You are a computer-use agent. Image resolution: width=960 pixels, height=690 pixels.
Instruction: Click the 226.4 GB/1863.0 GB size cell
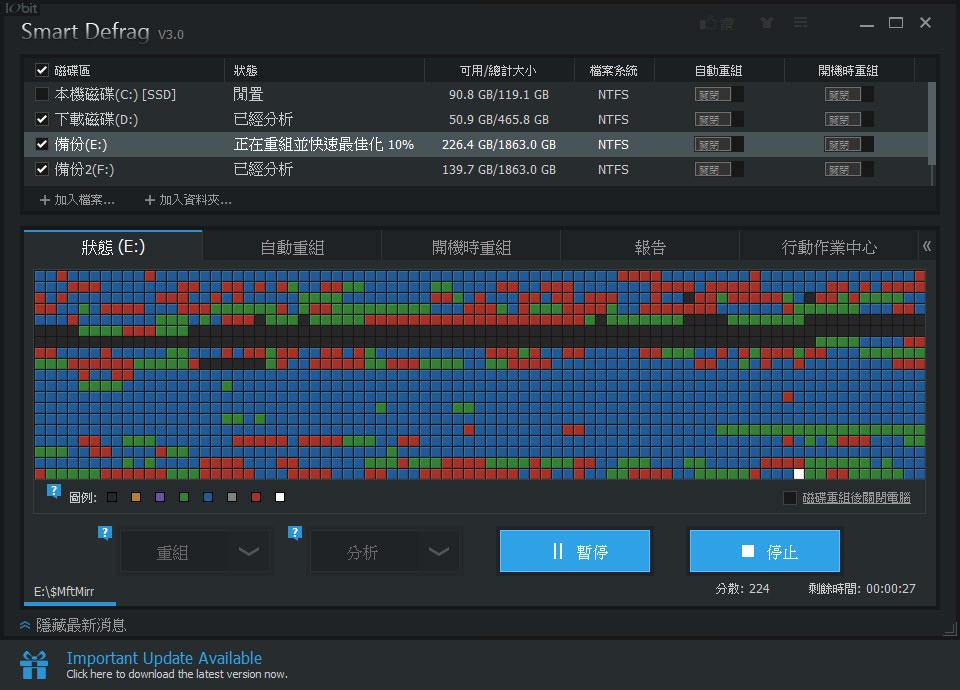498,145
